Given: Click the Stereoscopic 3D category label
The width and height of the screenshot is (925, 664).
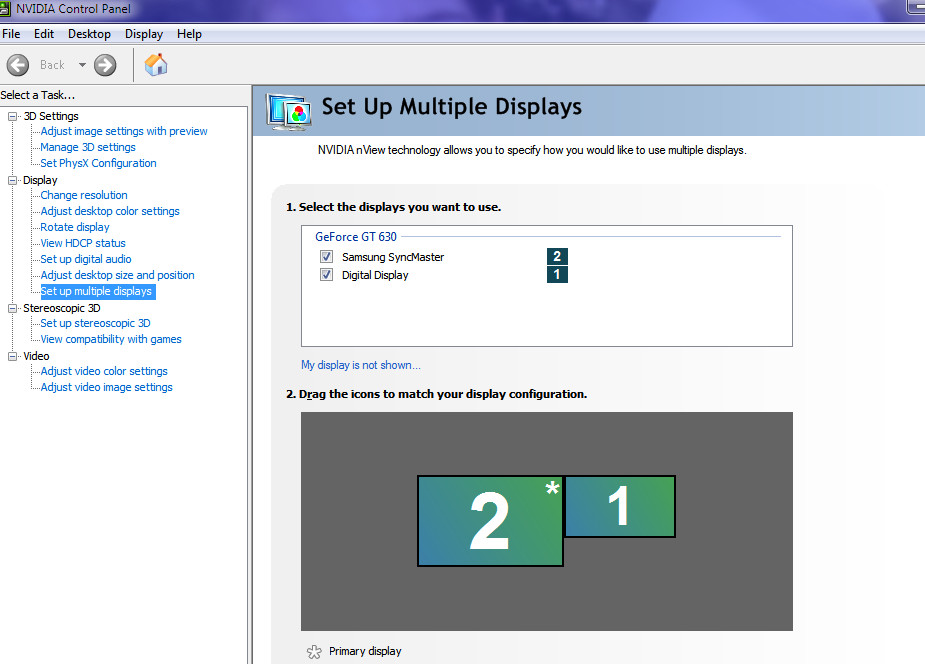Looking at the screenshot, I should (62, 308).
